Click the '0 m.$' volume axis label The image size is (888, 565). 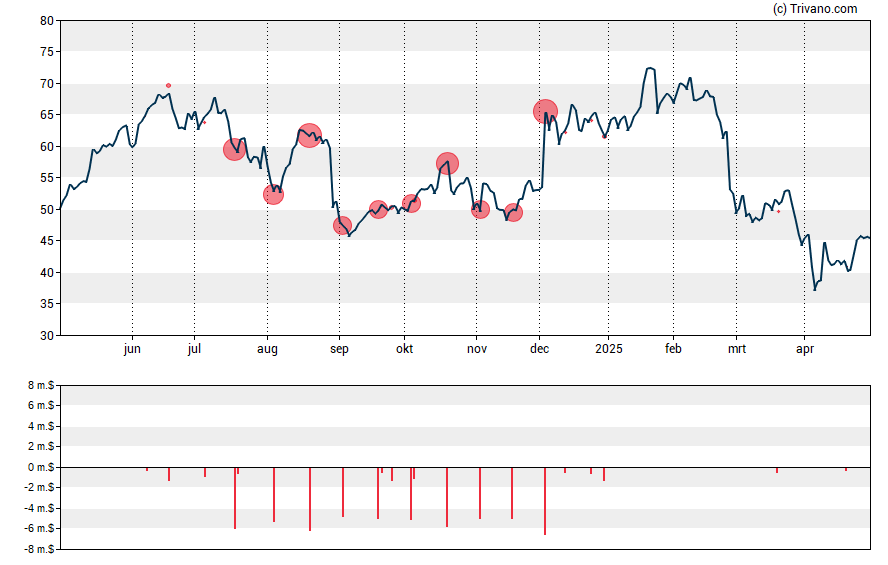point(41,468)
